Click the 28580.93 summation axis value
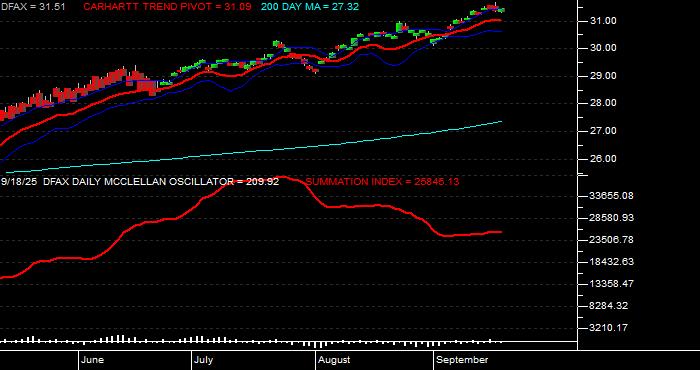The image size is (700, 370). 612,218
